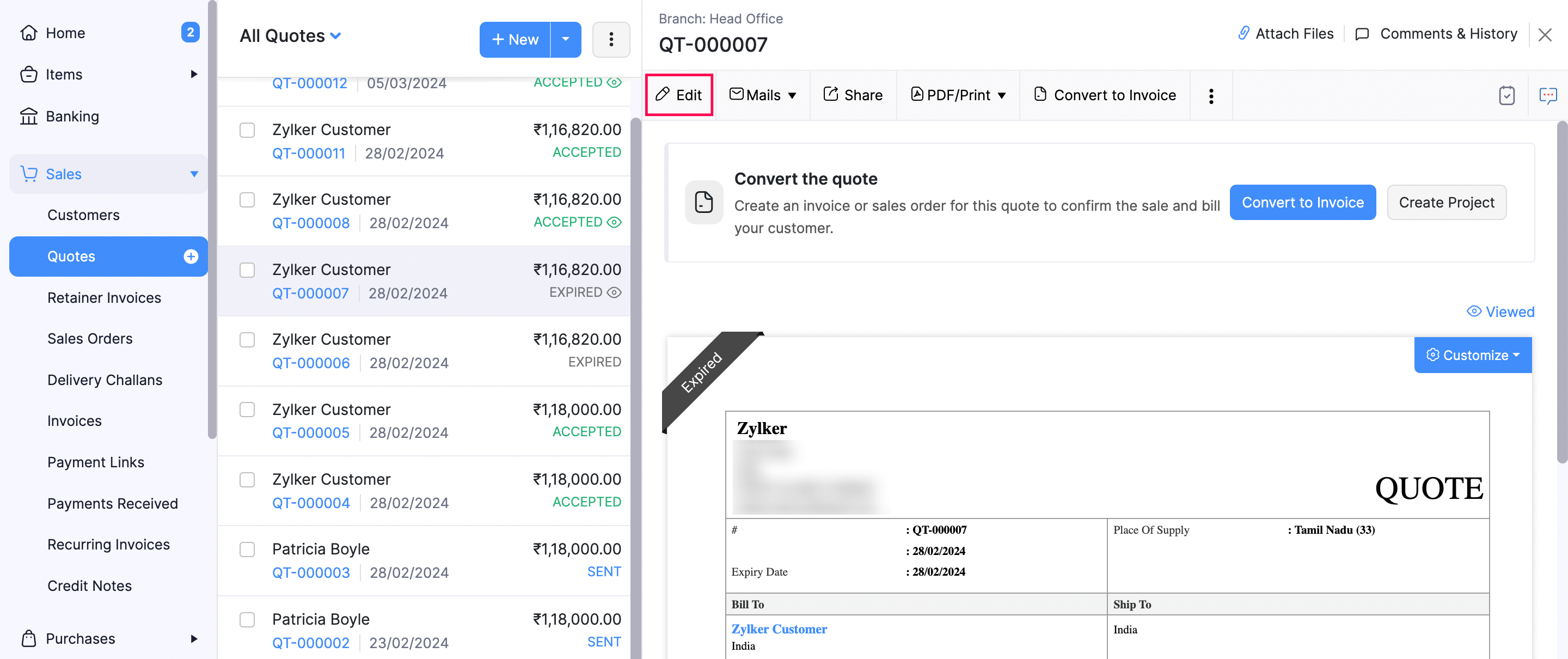Open the red-dotted comments bubble icon
The image size is (1568, 659).
click(x=1548, y=96)
